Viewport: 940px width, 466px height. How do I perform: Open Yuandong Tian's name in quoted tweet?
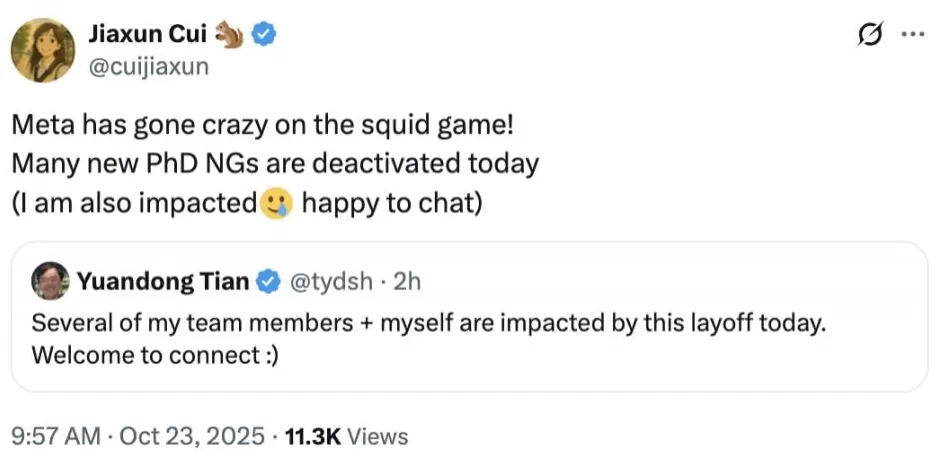coord(163,283)
